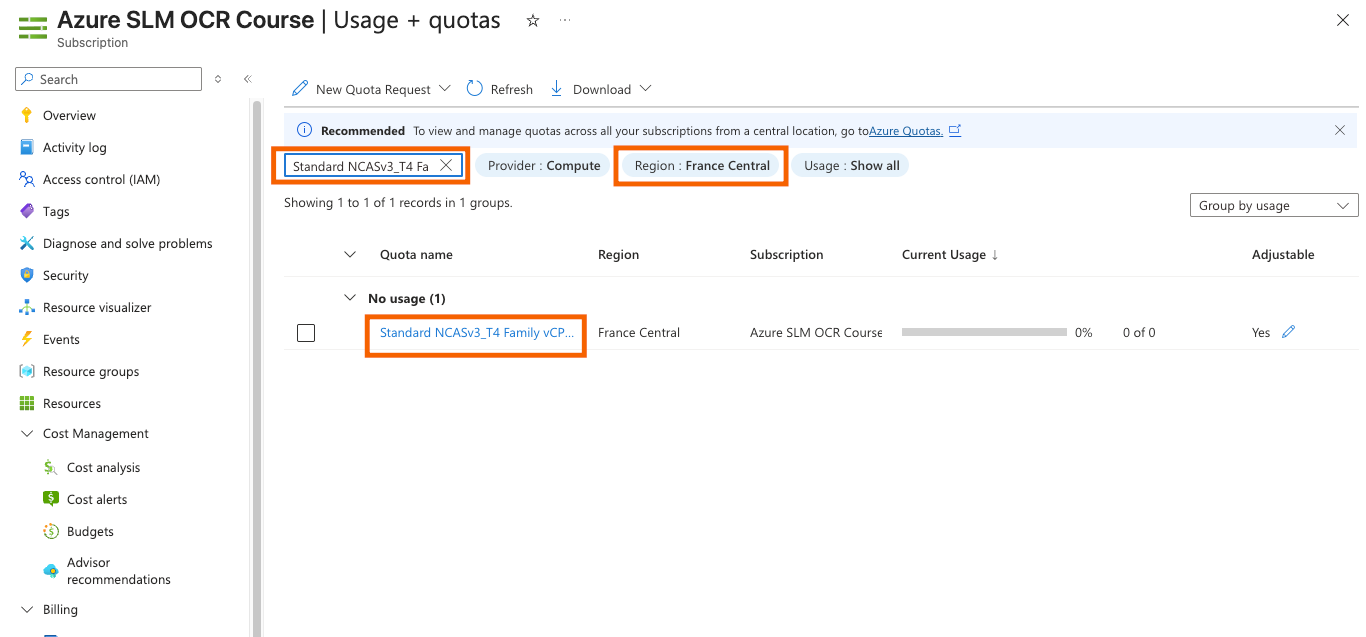The height and width of the screenshot is (637, 1366).
Task: Toggle the header chevron to collapse all groups
Action: 349,254
